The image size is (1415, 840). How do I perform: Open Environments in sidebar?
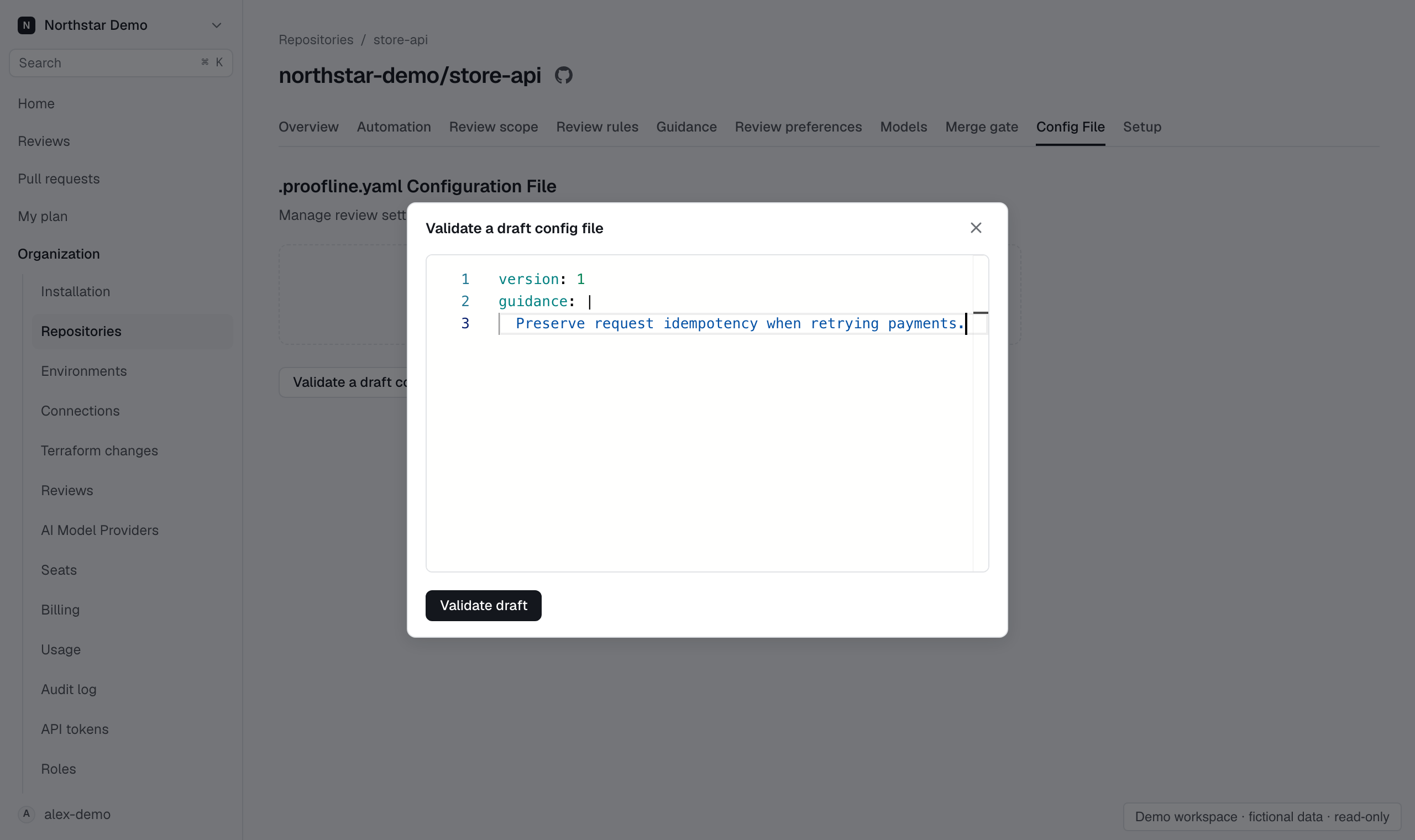[x=84, y=371]
